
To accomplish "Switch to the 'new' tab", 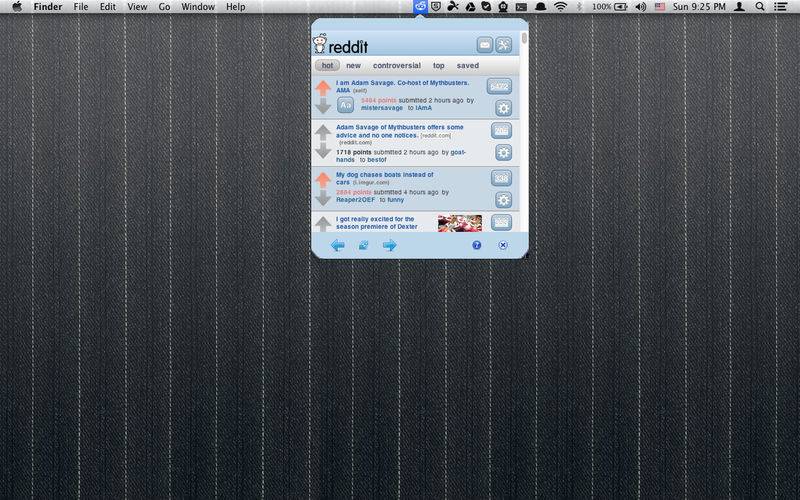I will click(353, 65).
